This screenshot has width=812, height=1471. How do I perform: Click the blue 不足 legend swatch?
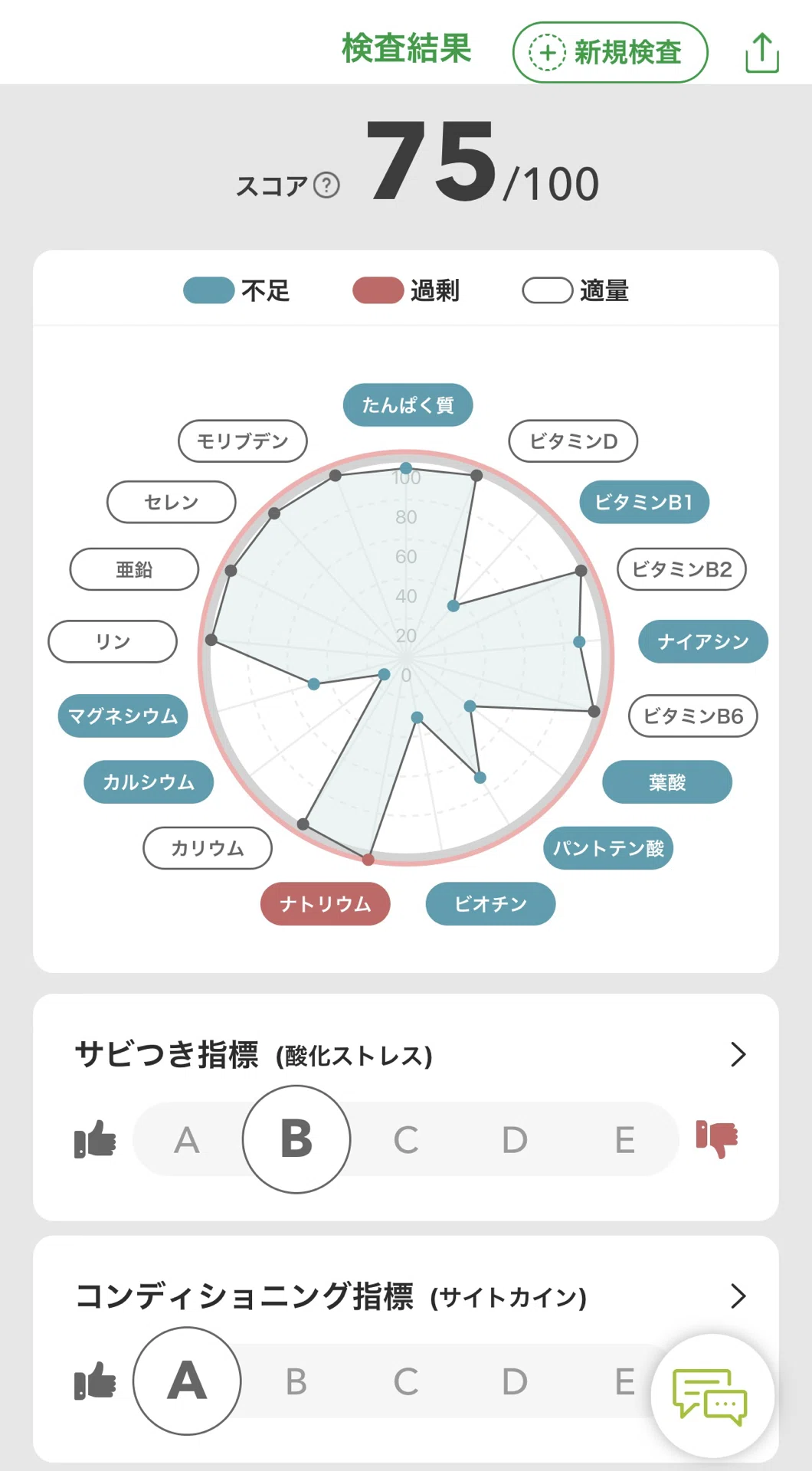209,290
